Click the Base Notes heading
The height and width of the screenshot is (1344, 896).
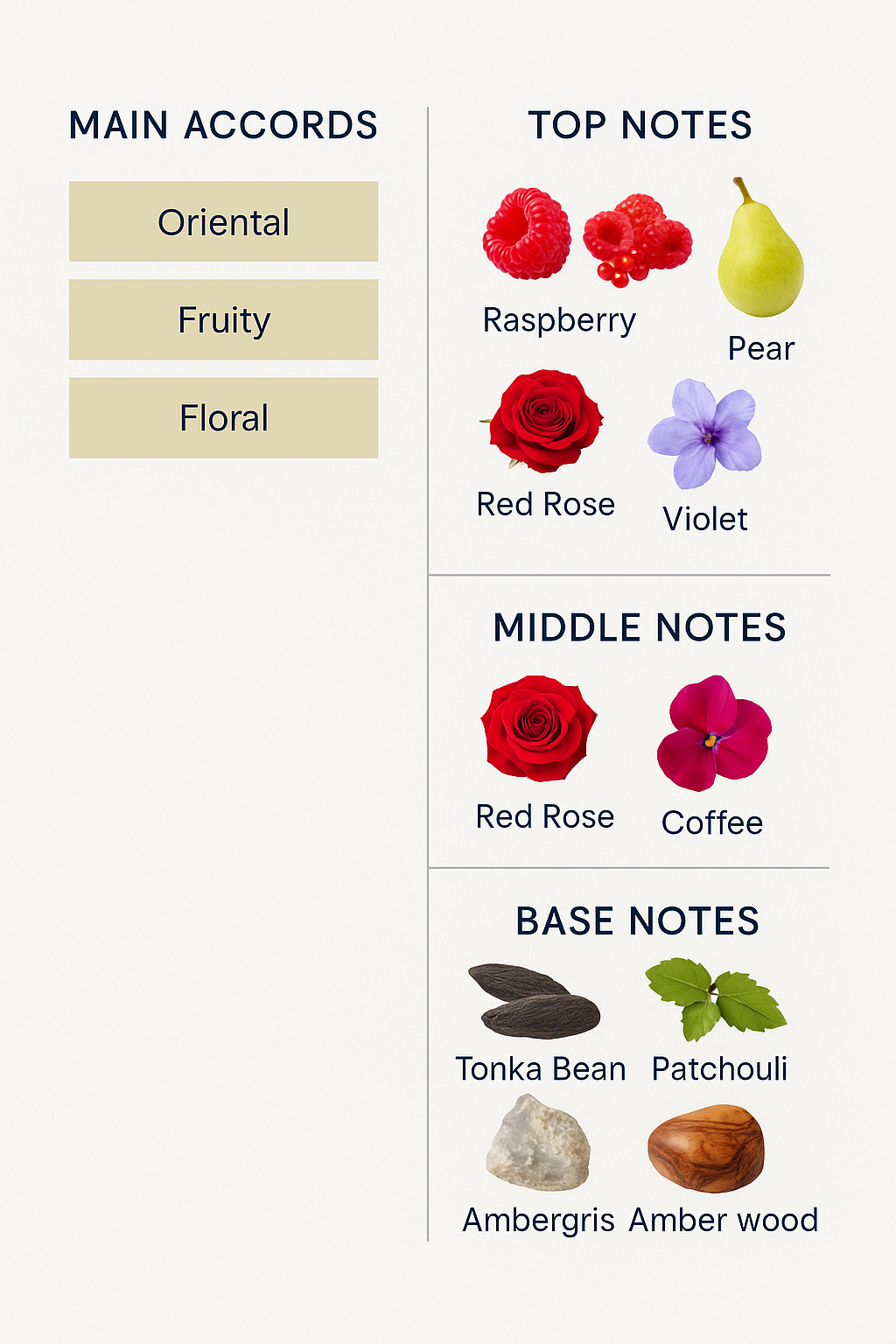tap(637, 920)
